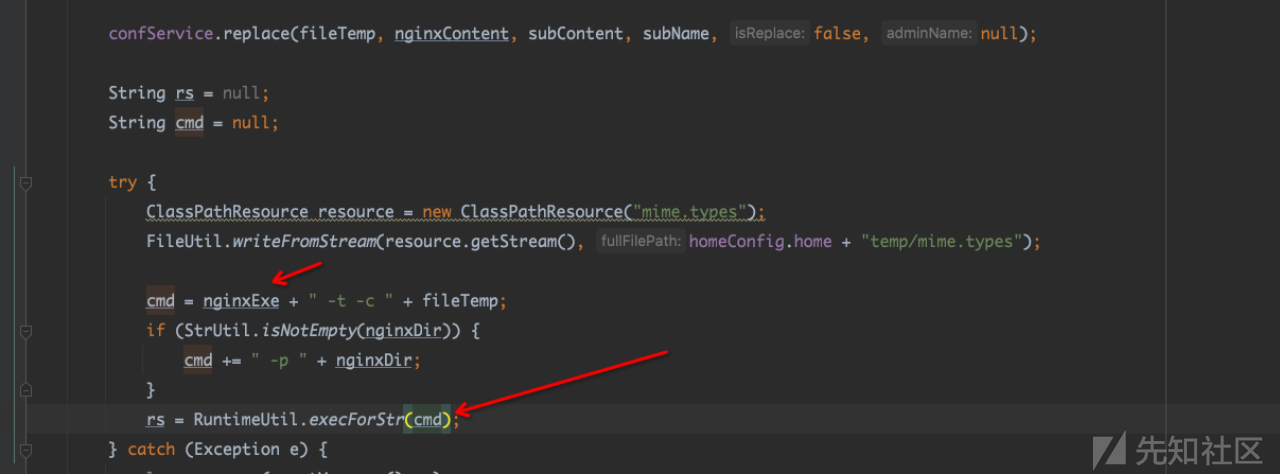The width and height of the screenshot is (1280, 474).
Task: Click the replace method call
Action: (x=255, y=33)
